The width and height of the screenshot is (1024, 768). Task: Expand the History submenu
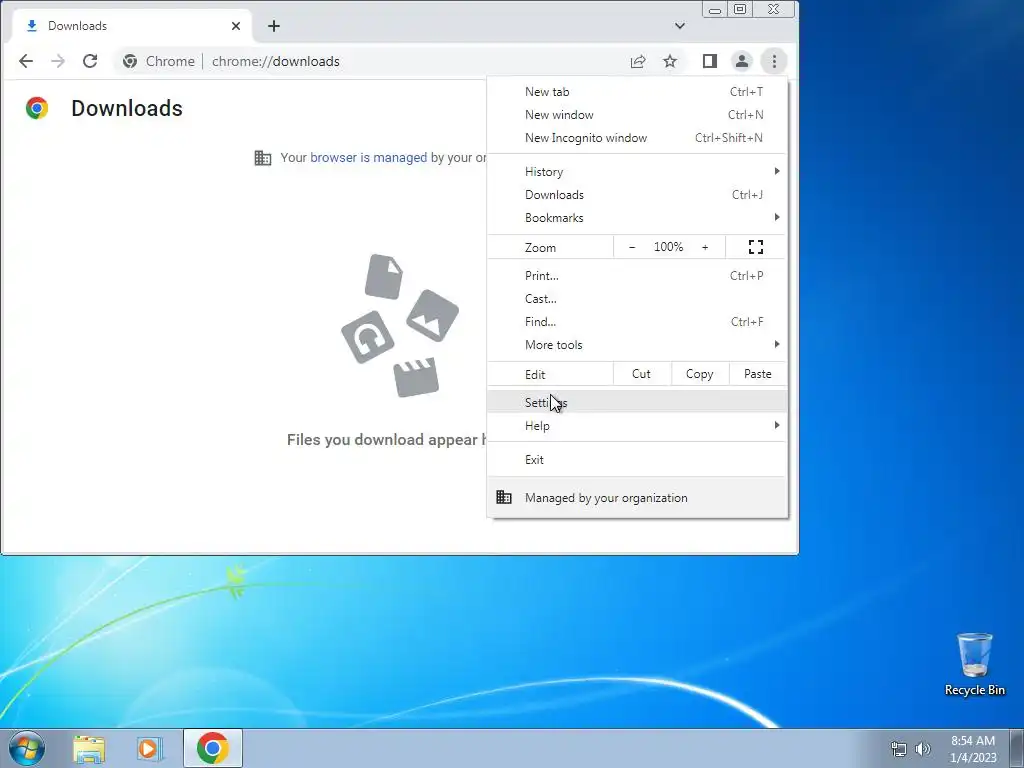637,172
